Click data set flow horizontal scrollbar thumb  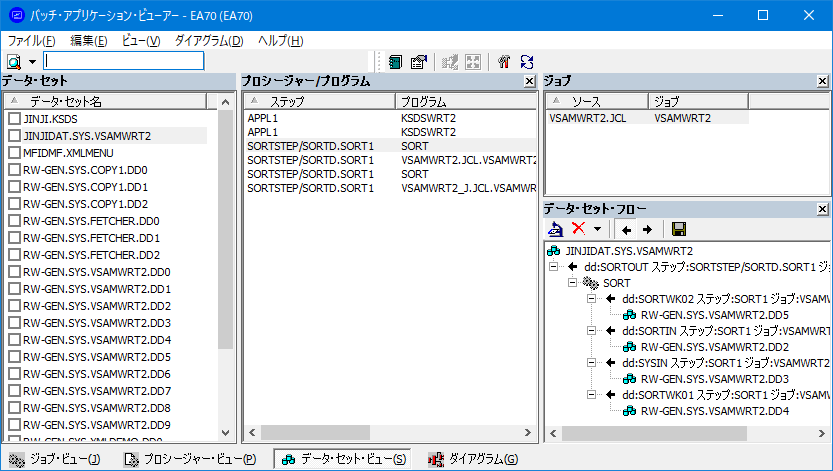click(x=654, y=434)
